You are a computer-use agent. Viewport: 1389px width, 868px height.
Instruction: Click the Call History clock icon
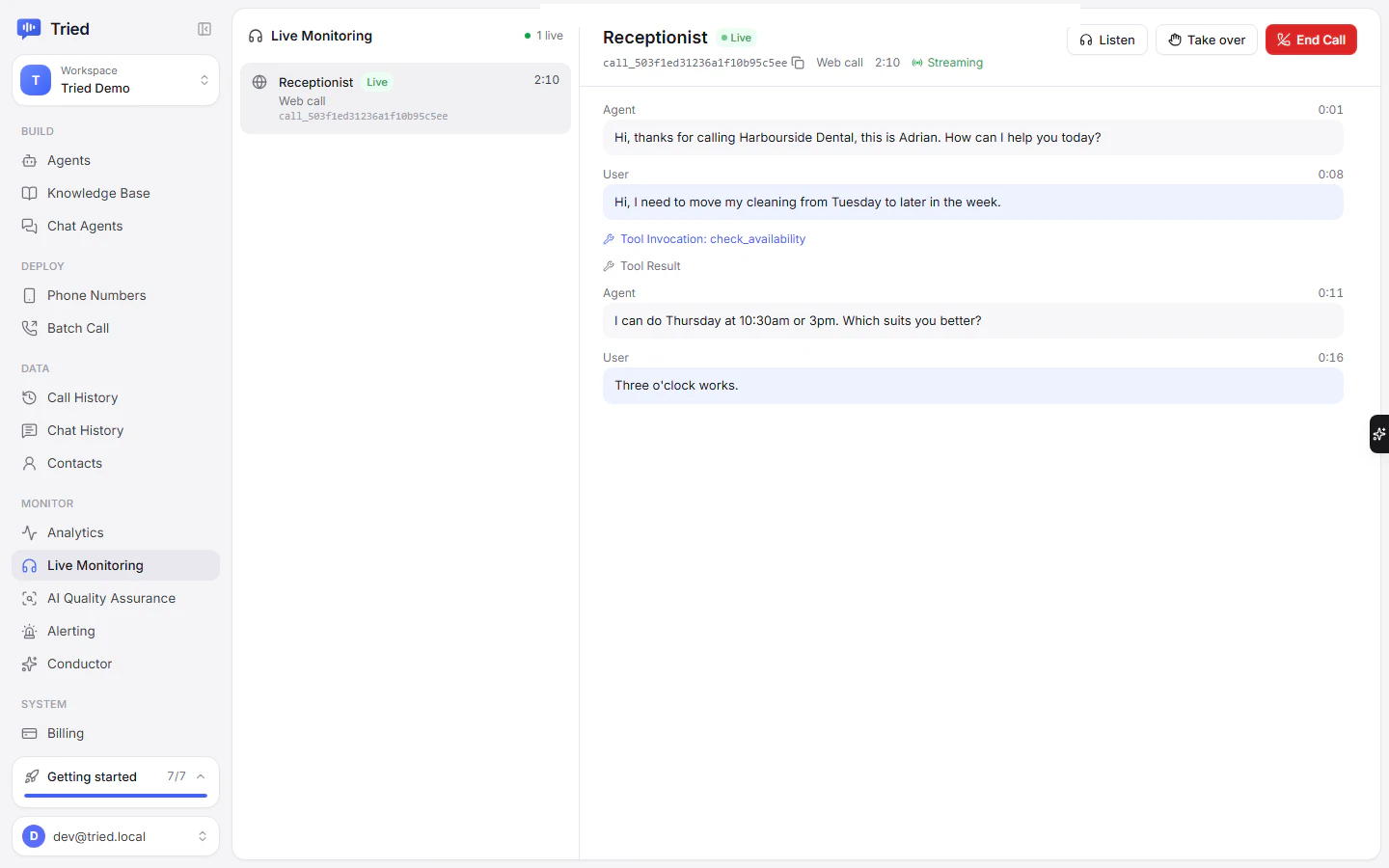pos(30,397)
